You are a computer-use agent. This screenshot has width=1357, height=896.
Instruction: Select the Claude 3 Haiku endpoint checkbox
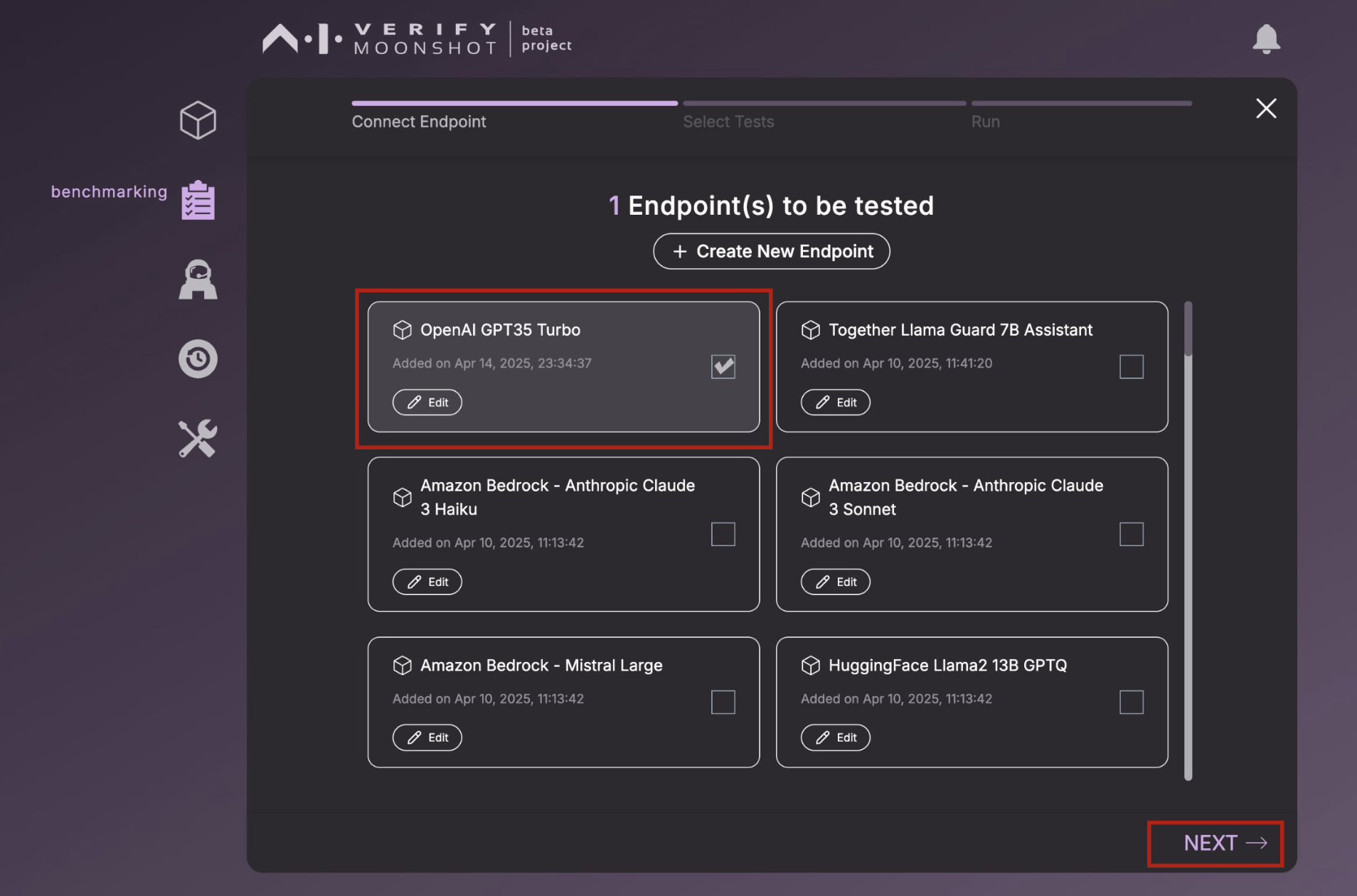[723, 534]
